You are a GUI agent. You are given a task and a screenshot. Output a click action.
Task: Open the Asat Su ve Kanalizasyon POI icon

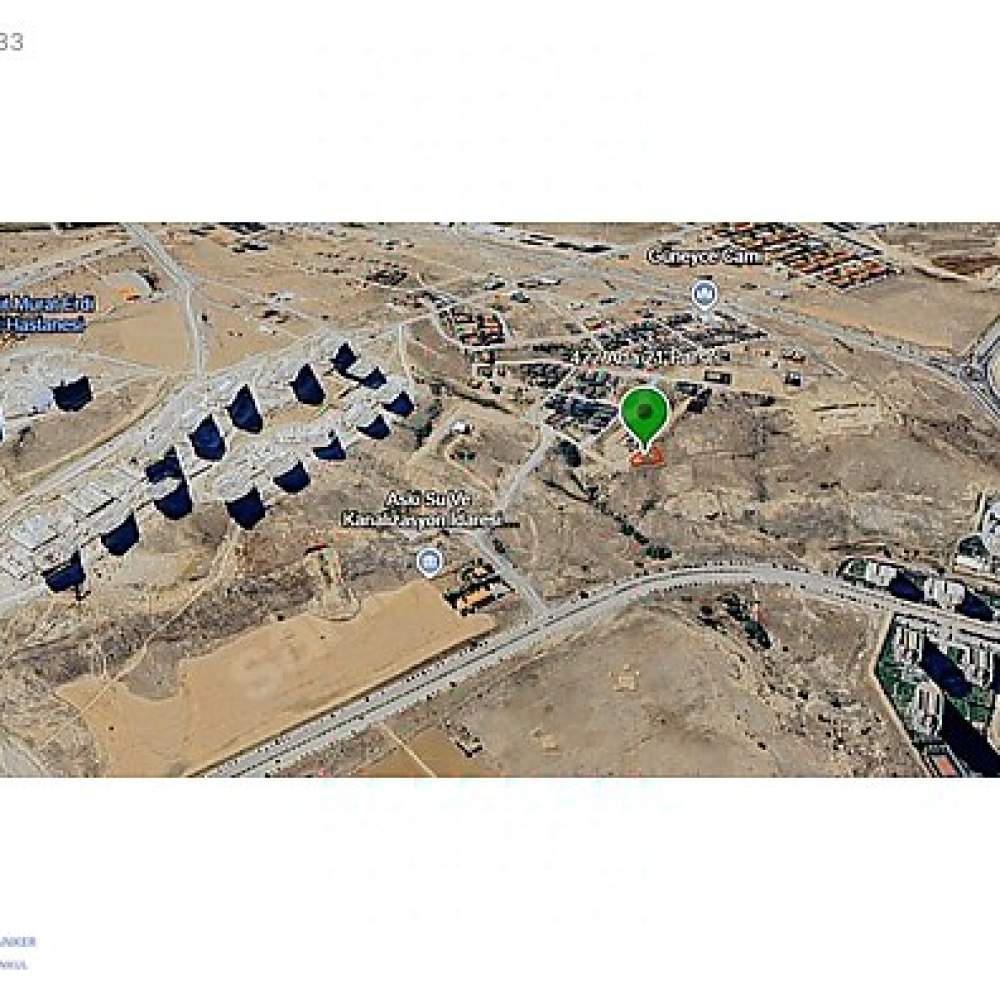click(430, 562)
